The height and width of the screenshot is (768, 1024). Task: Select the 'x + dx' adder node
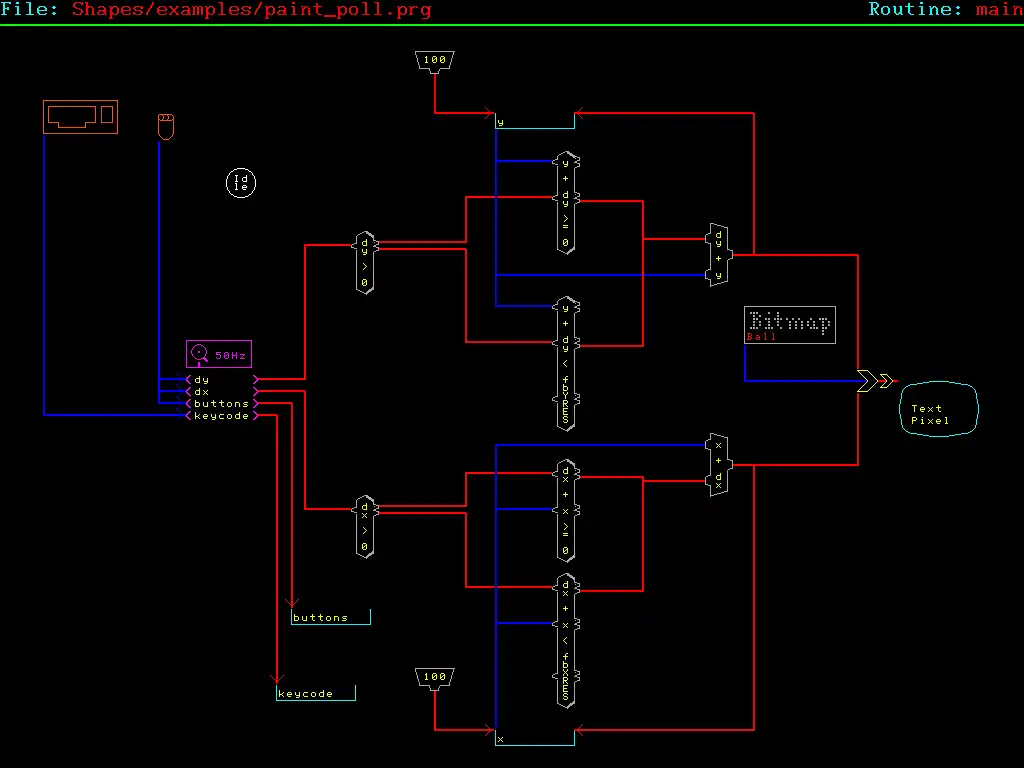pos(718,465)
